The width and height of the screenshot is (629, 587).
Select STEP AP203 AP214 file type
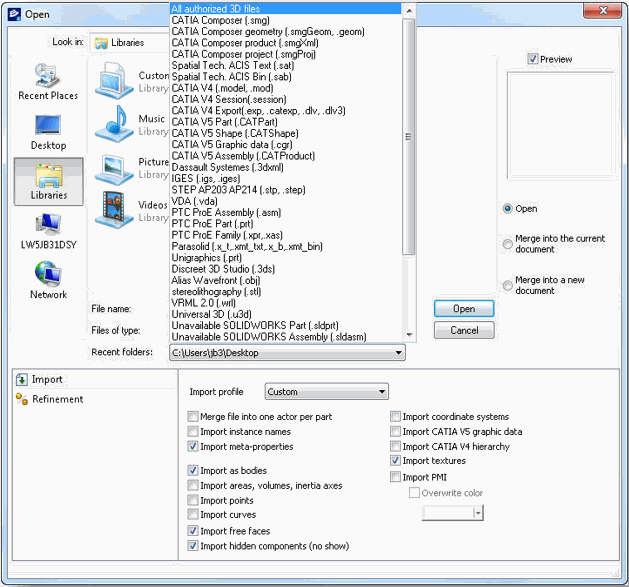251,190
